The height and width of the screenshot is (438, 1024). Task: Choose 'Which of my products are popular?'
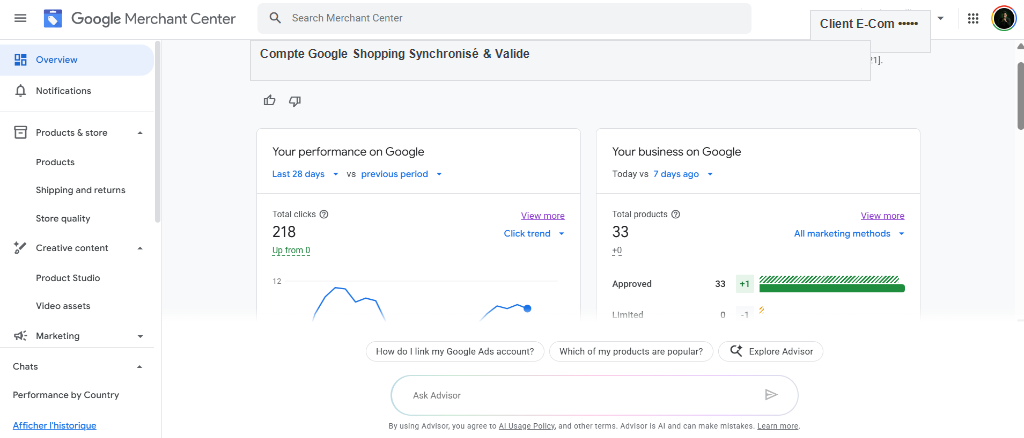631,351
